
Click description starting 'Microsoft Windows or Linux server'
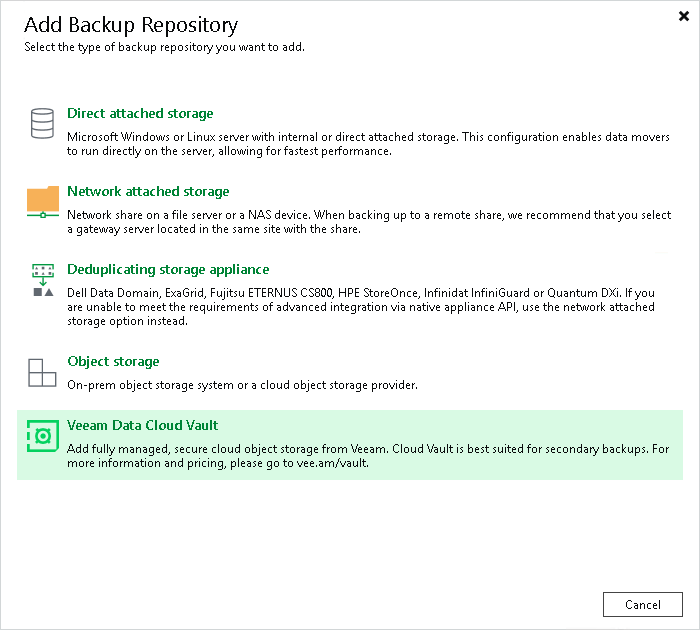[x=368, y=144]
